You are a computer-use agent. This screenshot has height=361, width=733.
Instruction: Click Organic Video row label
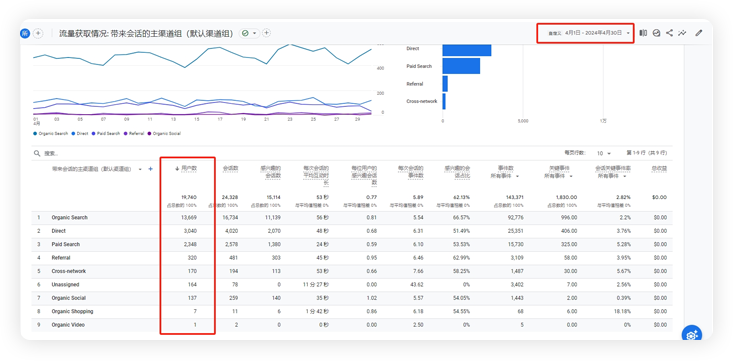[x=68, y=325]
